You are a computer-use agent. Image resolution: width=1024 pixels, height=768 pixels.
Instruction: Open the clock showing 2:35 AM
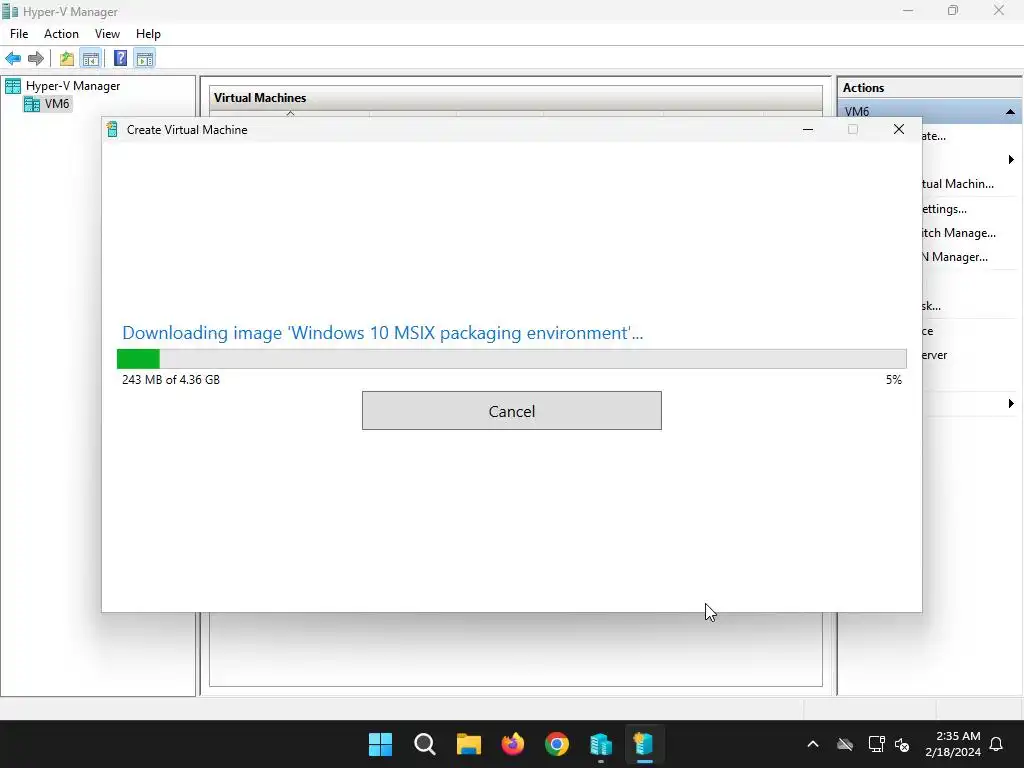click(953, 744)
